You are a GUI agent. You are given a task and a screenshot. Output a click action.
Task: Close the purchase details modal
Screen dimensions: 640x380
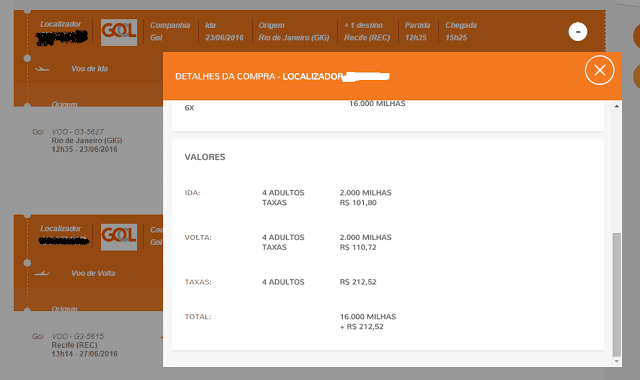tap(599, 70)
